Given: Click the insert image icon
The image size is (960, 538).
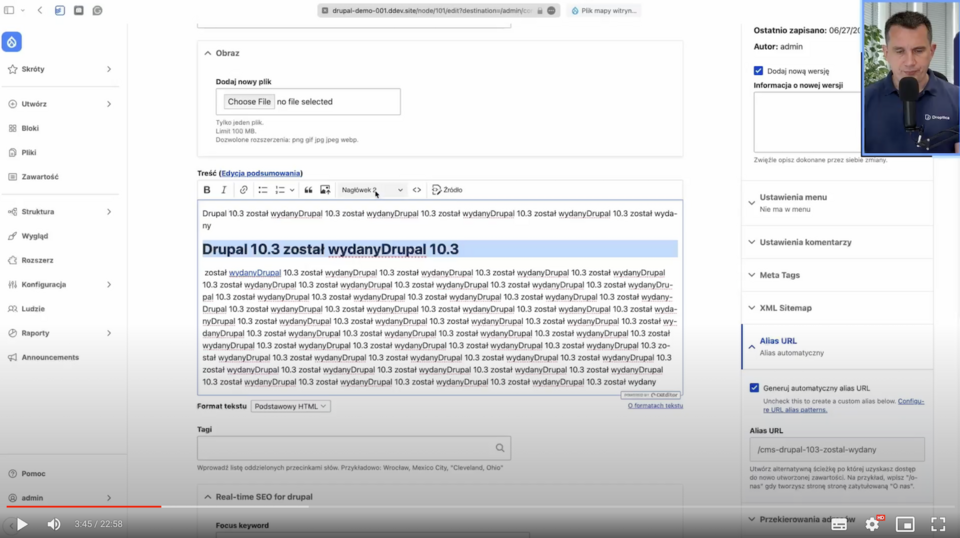Looking at the screenshot, I should (325, 190).
